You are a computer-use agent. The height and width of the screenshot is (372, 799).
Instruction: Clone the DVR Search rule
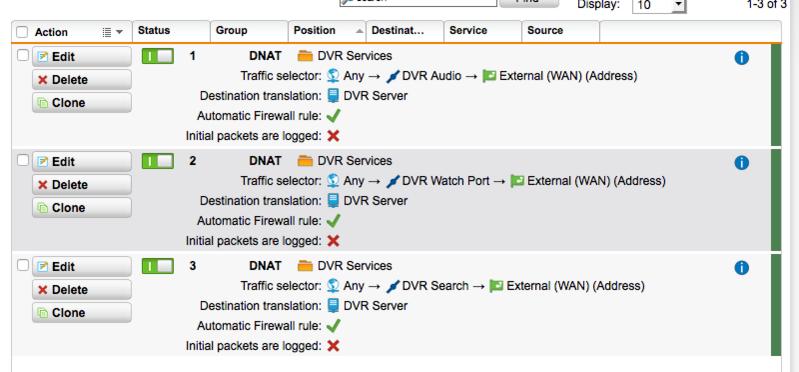coord(82,312)
